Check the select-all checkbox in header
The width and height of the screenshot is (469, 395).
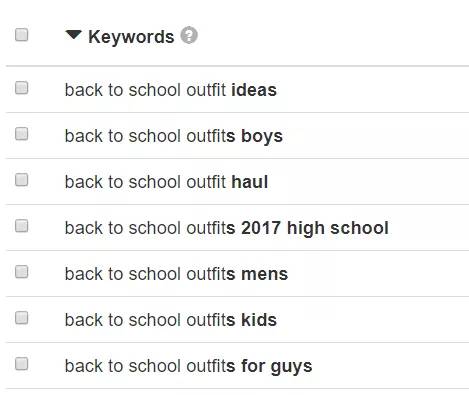(x=22, y=35)
